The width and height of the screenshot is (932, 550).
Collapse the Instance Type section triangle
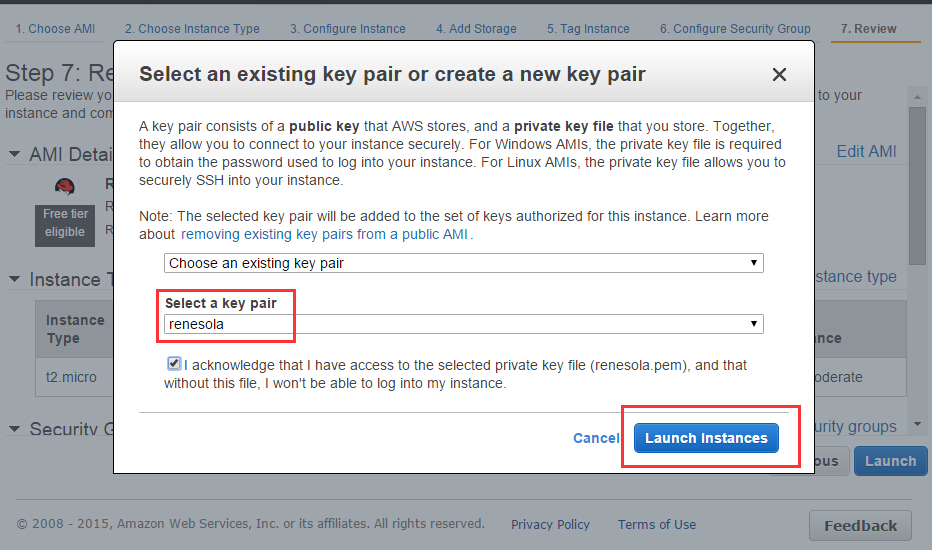[x=14, y=279]
